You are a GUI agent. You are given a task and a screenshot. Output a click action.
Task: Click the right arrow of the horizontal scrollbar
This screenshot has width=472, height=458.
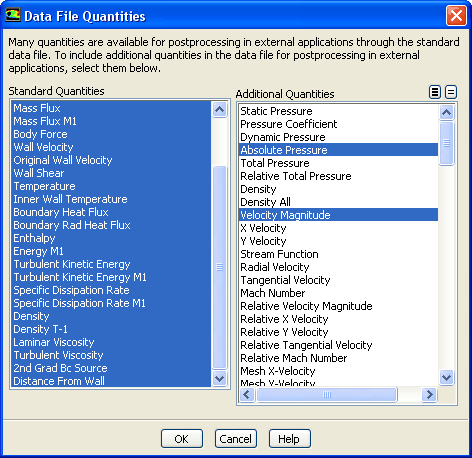click(x=429, y=395)
